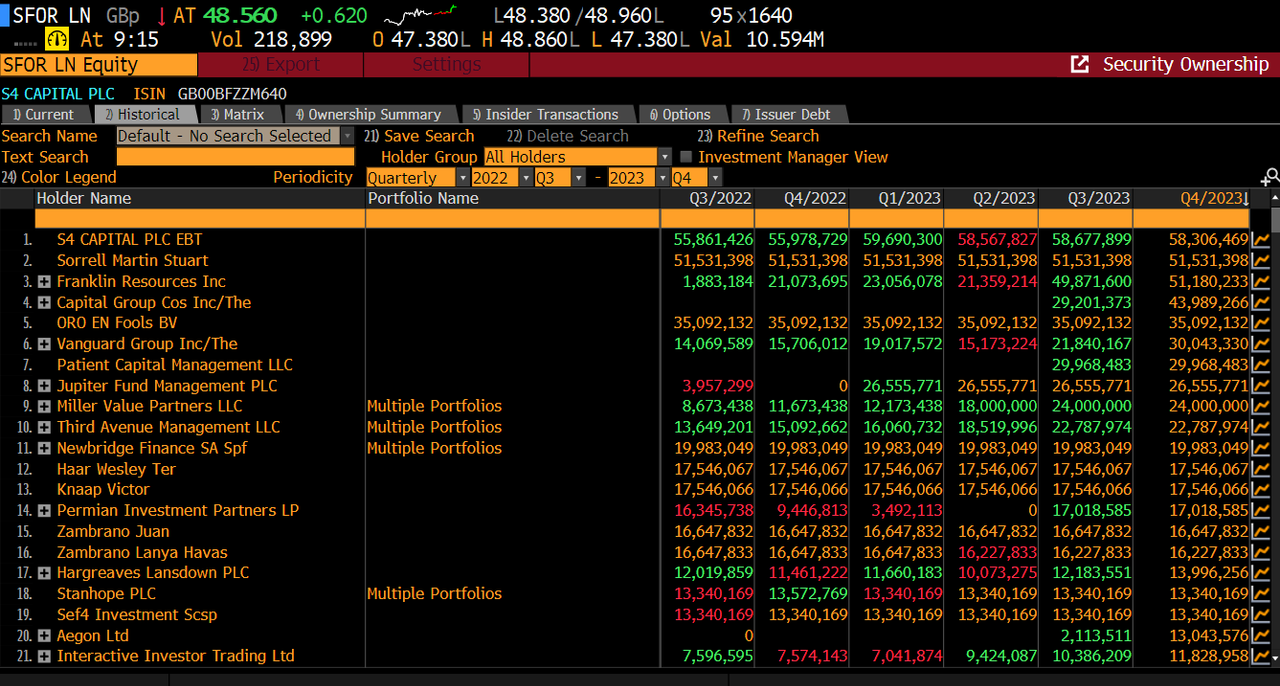
Task: Expand Newbridge Finance SA Spf holder
Action: pyautogui.click(x=44, y=448)
